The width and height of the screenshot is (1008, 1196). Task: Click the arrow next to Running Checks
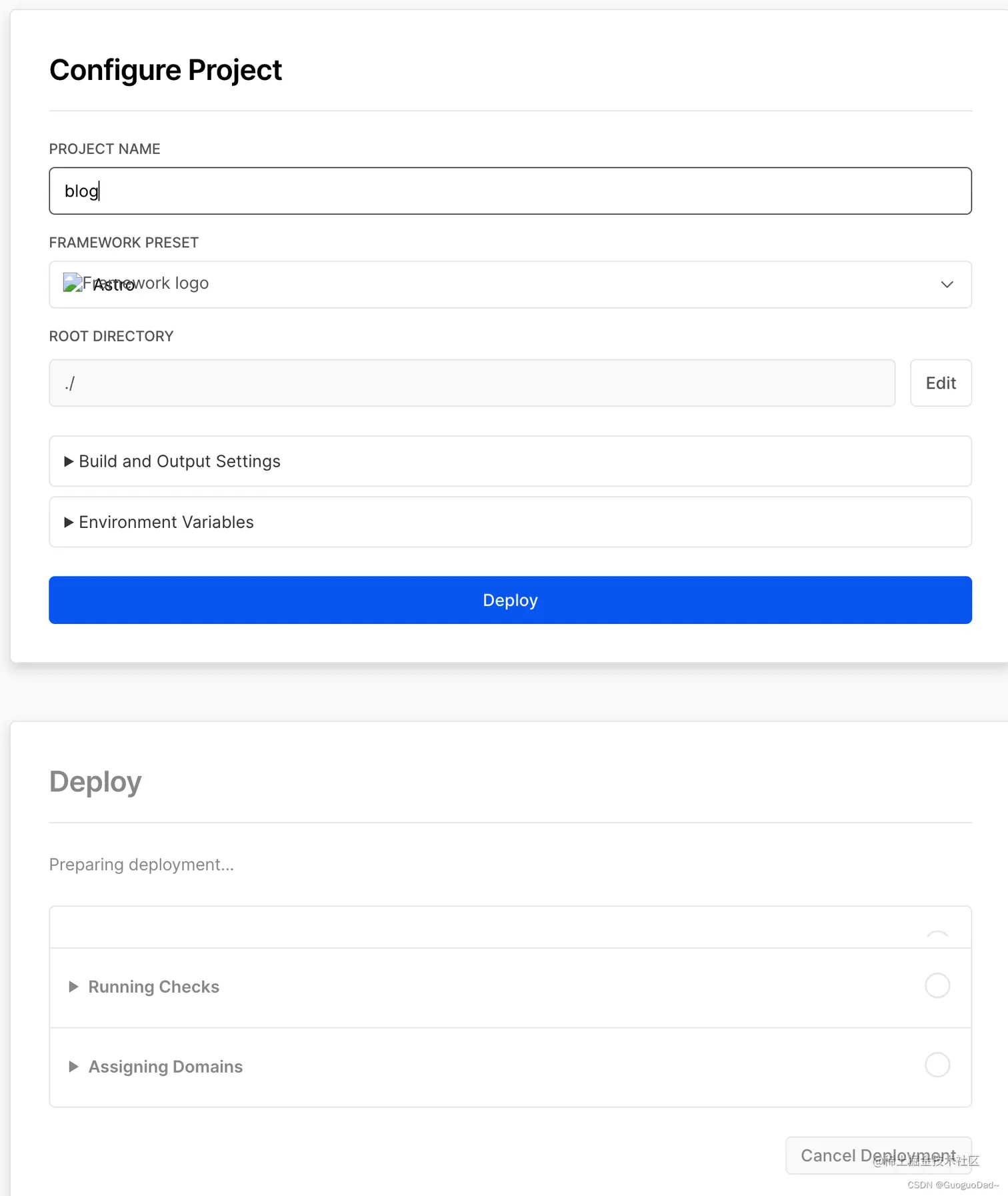pyautogui.click(x=74, y=987)
